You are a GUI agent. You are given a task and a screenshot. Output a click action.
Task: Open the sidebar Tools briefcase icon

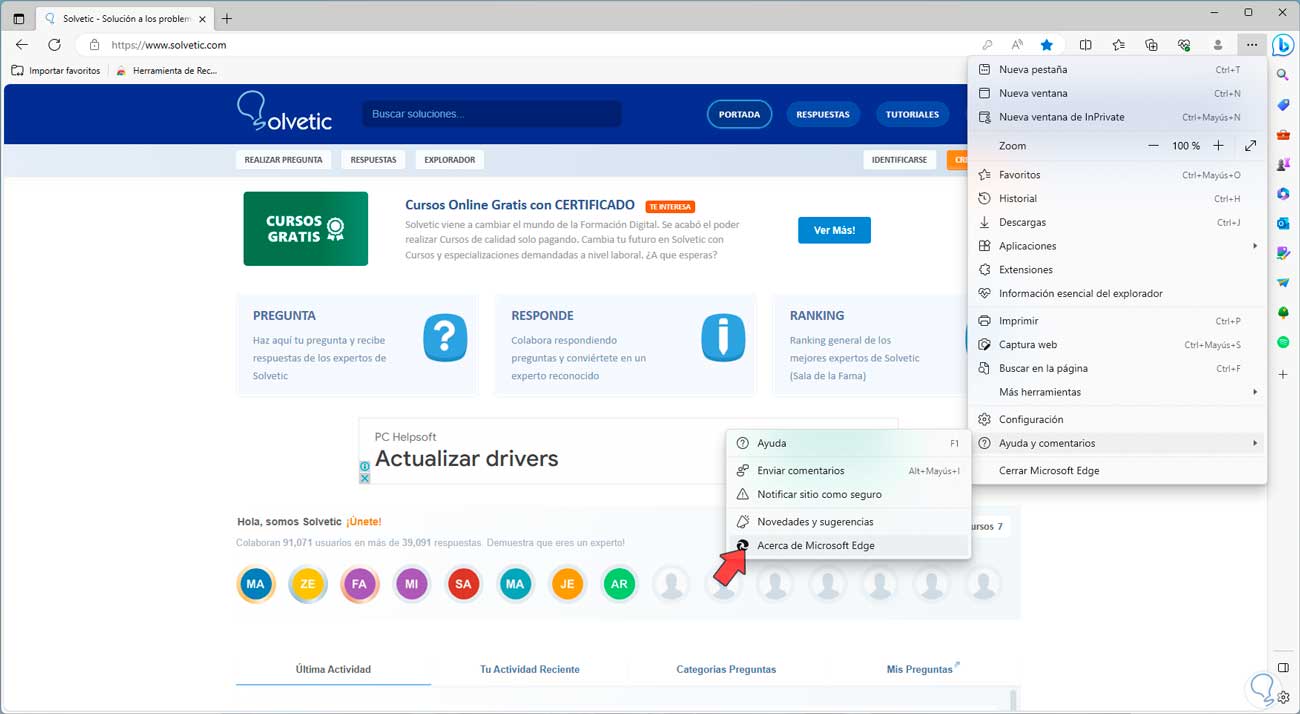point(1283,135)
